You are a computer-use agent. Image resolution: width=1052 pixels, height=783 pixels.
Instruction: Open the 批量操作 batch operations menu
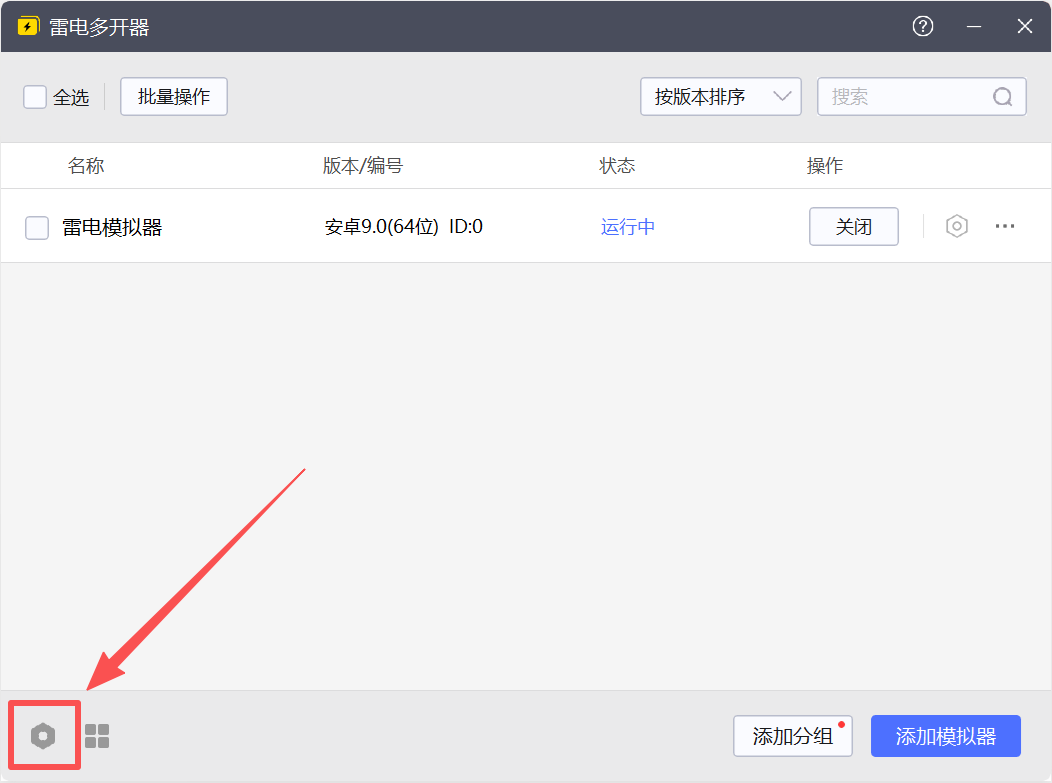point(174,97)
